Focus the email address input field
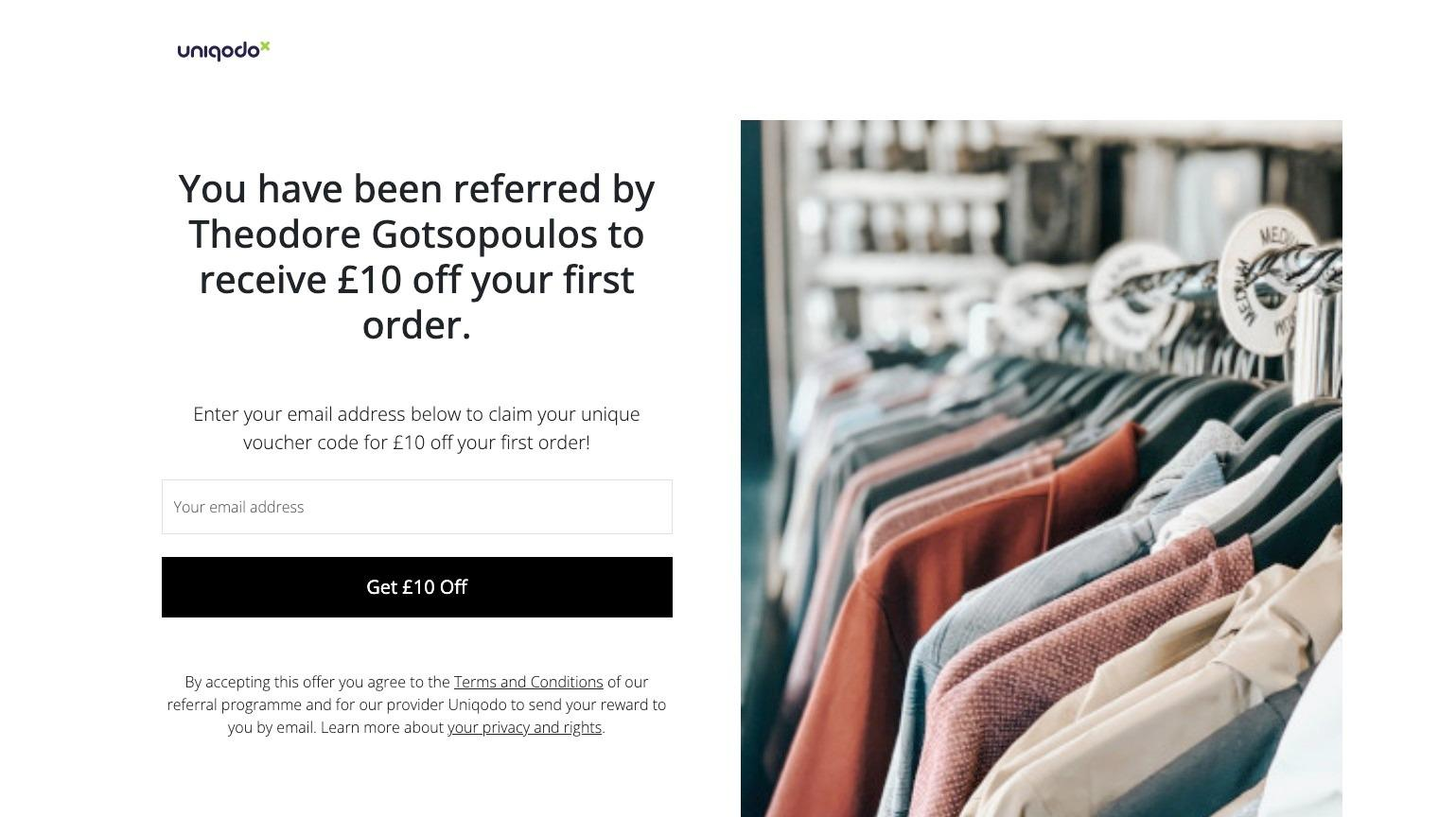 [416, 507]
